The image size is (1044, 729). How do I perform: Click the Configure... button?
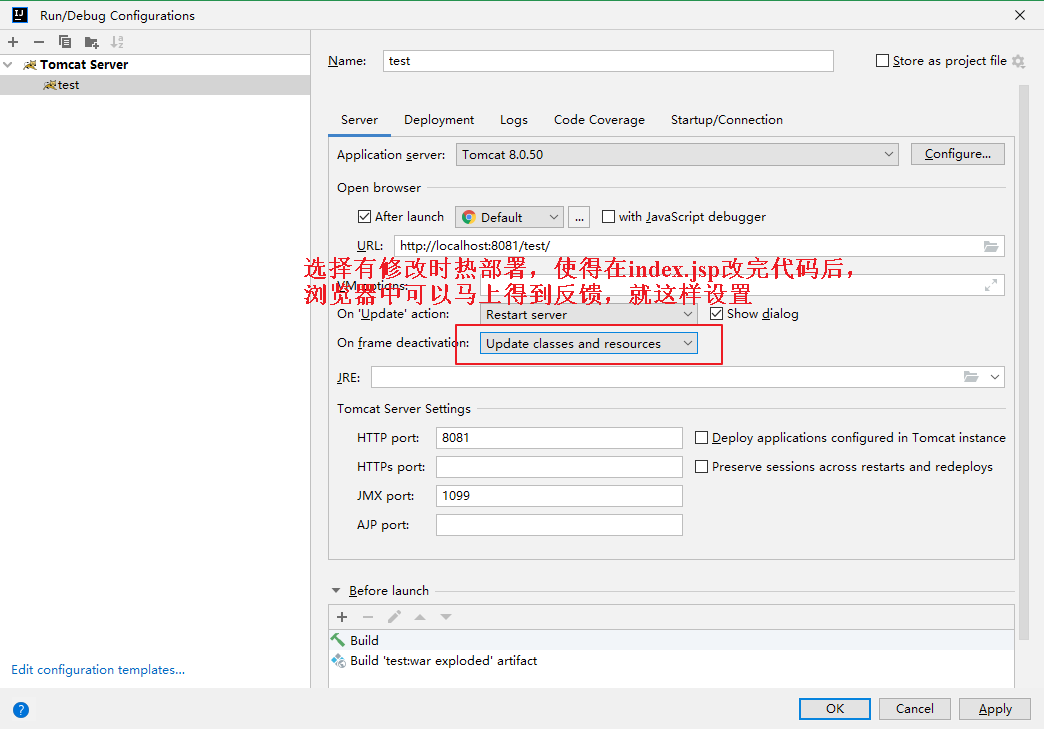tap(957, 154)
